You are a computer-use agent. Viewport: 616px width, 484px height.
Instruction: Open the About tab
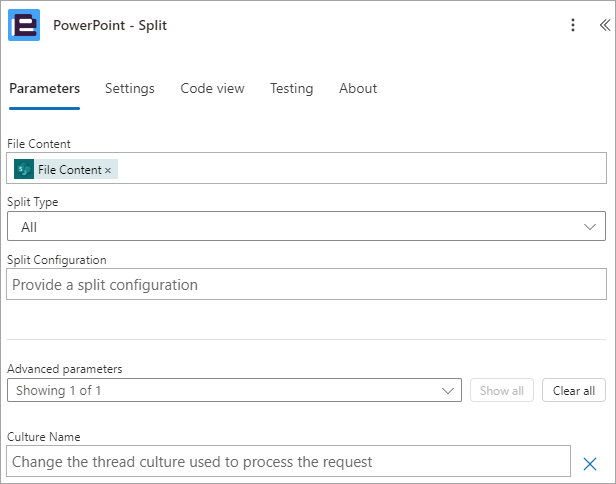click(358, 89)
